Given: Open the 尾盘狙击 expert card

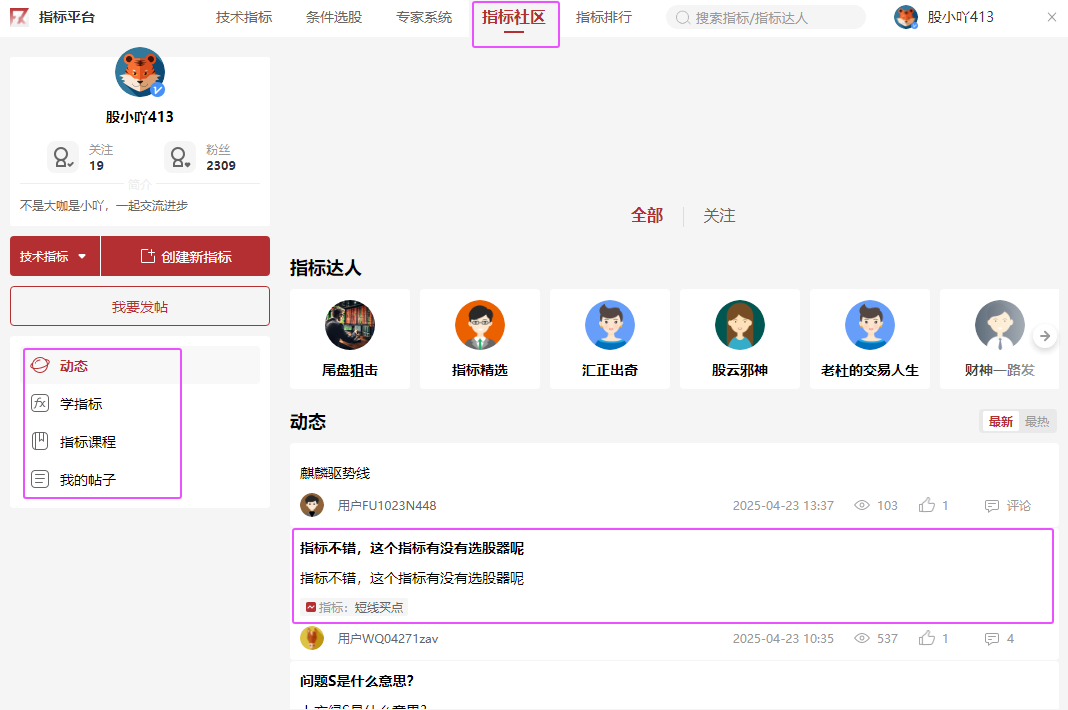Looking at the screenshot, I should click(350, 340).
